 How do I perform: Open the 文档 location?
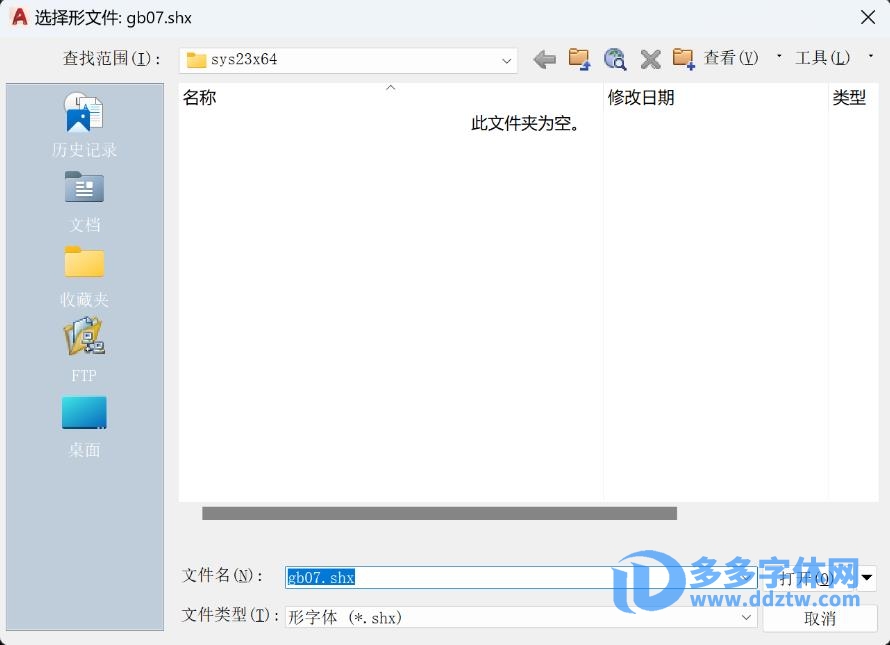pos(85,200)
